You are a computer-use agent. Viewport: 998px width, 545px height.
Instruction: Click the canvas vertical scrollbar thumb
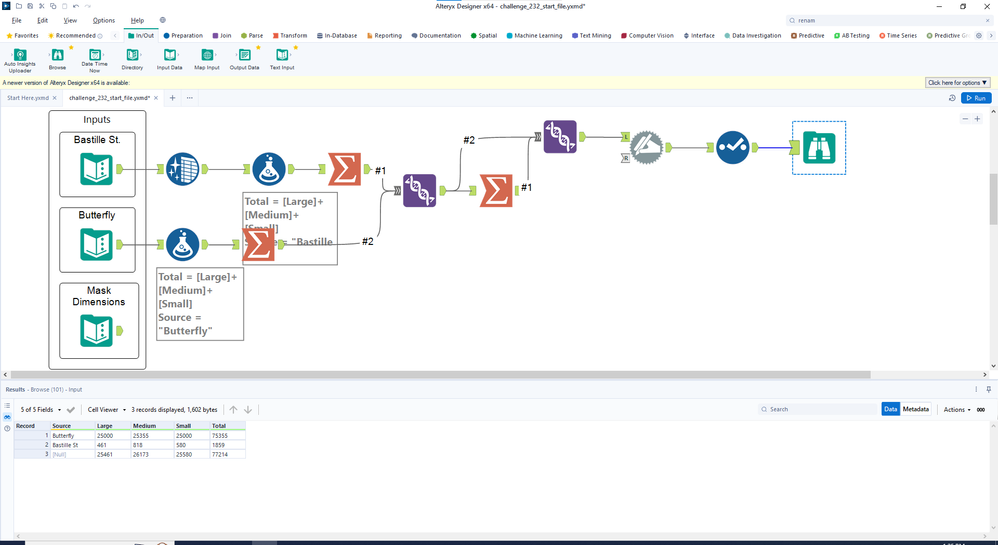[993, 199]
